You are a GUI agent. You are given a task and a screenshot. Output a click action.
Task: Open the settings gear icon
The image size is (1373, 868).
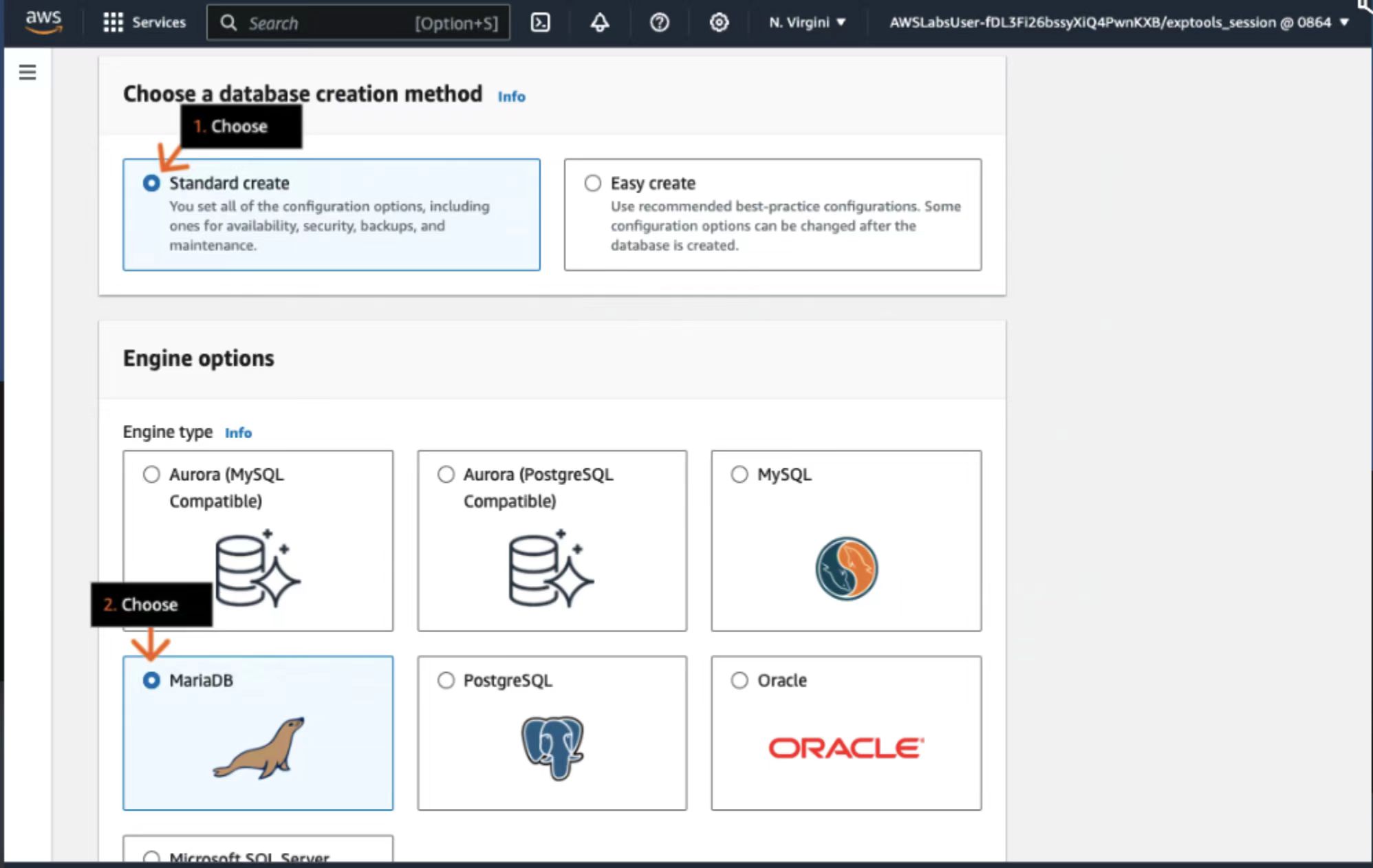point(719,23)
